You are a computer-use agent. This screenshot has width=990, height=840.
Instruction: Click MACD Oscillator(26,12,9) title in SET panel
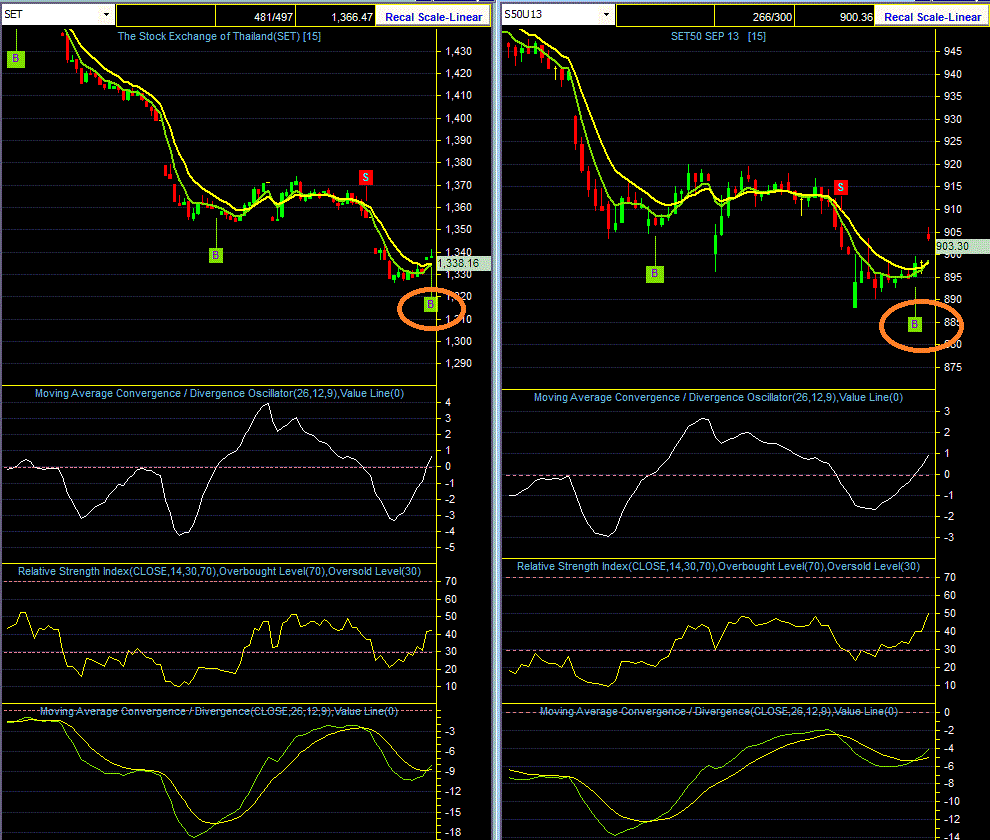219,393
